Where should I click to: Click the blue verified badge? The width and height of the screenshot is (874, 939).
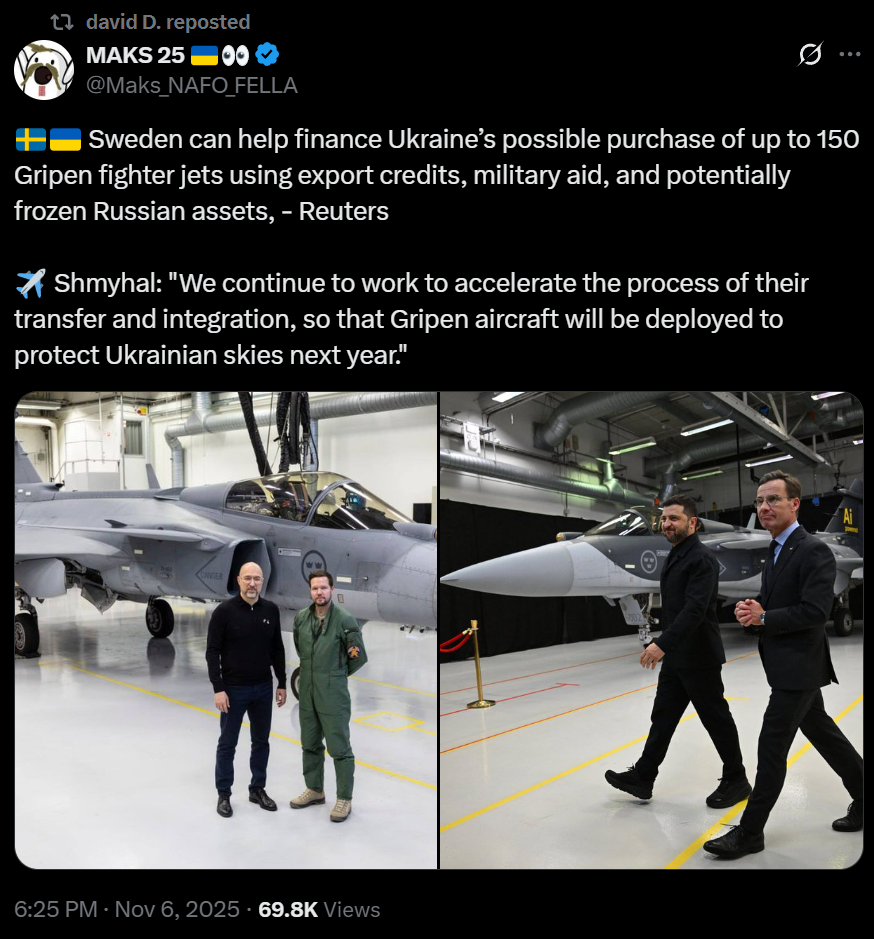tap(267, 55)
